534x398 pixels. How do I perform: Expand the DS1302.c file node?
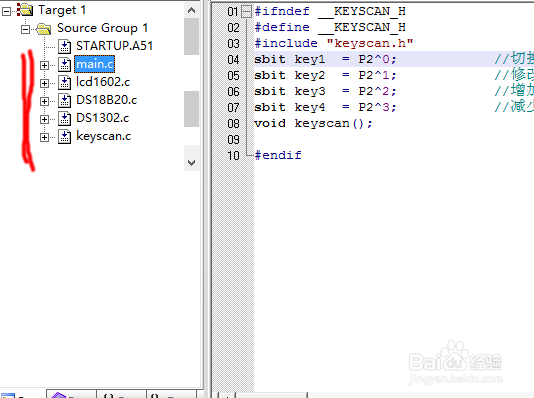[44, 120]
